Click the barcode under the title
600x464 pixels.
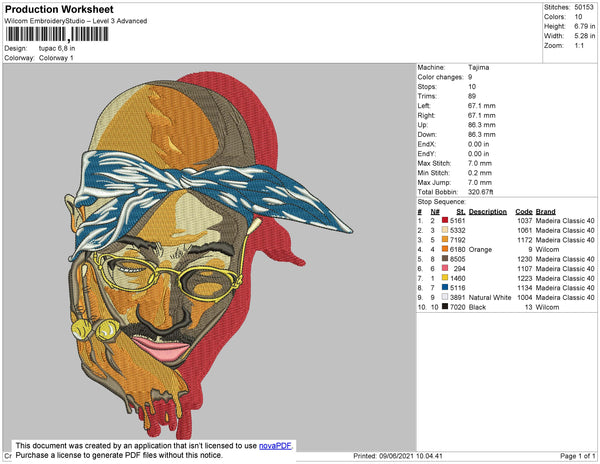coord(57,34)
